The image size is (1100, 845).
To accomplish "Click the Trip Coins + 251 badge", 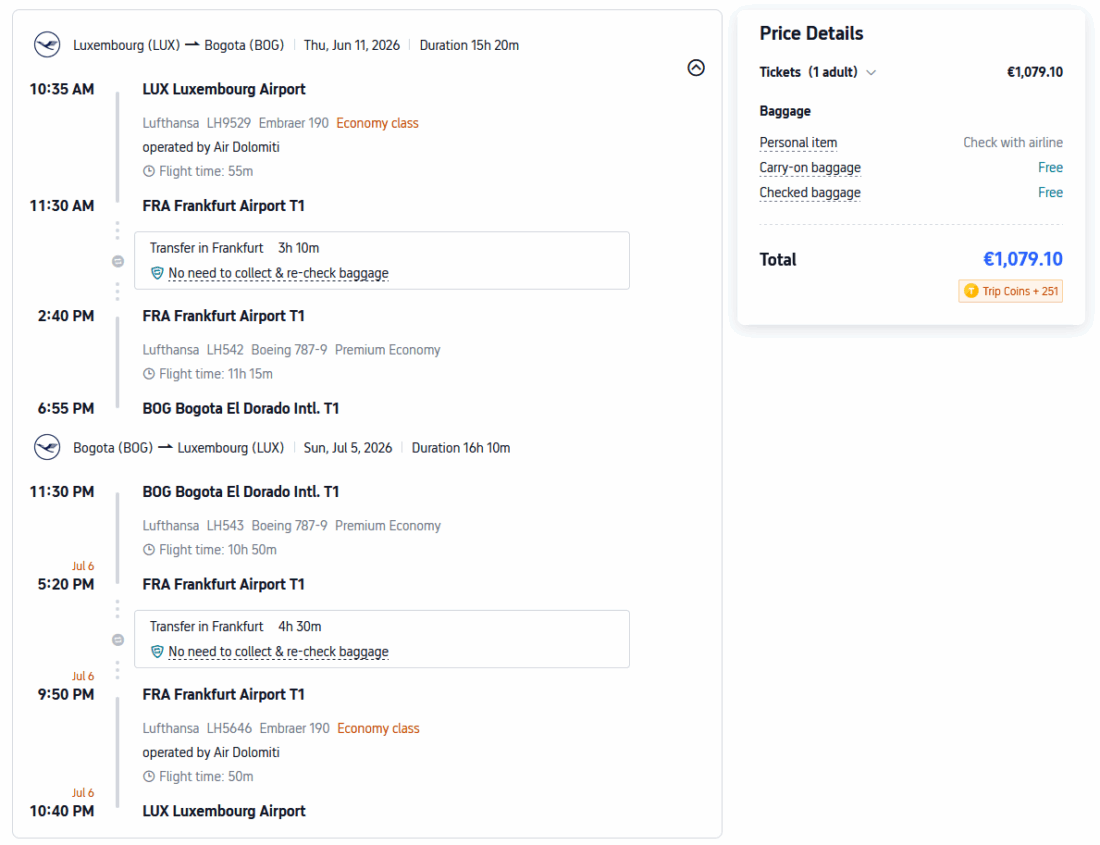I will coord(1010,291).
